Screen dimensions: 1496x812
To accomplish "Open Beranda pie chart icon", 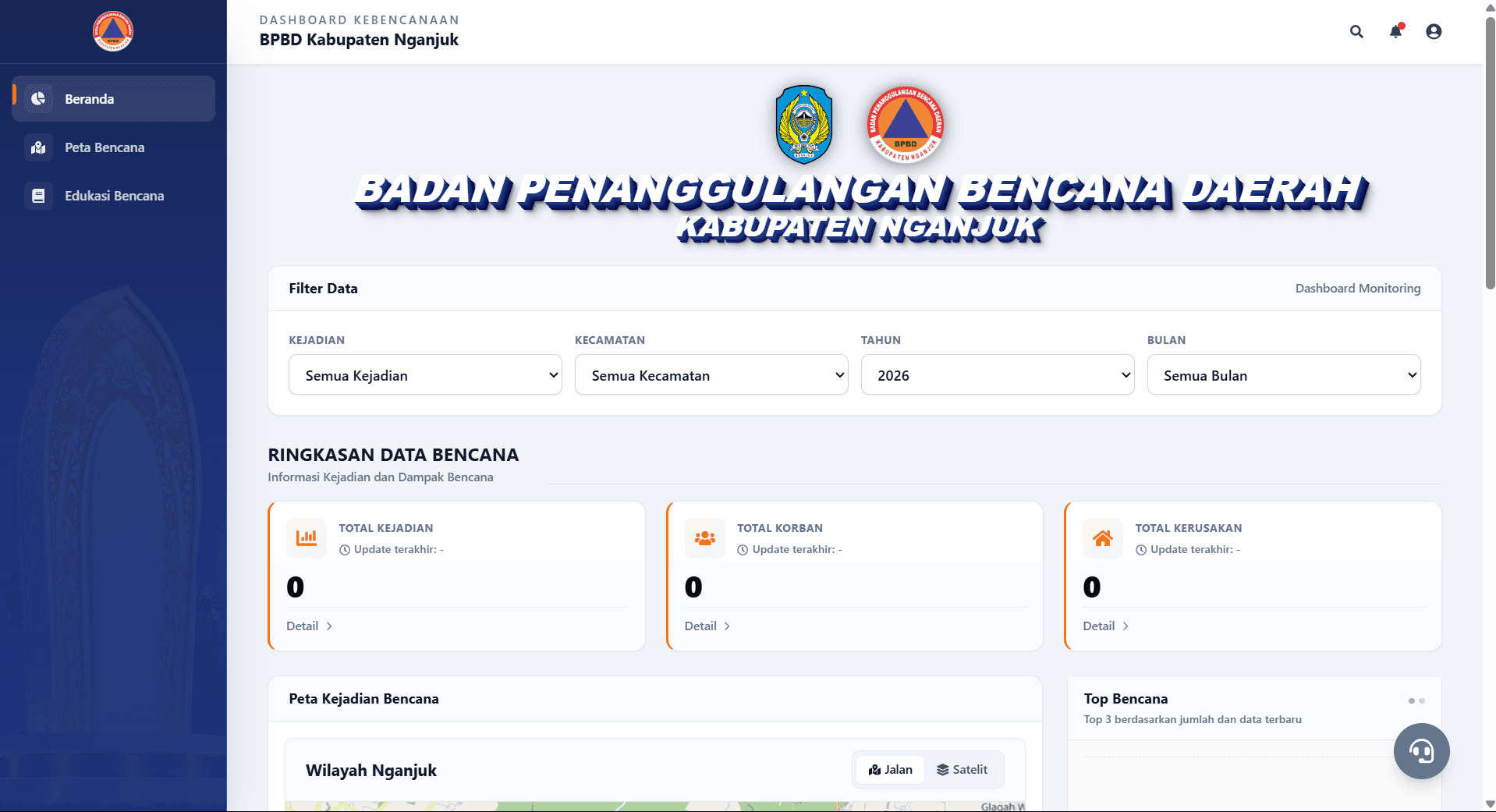I will 38,99.
